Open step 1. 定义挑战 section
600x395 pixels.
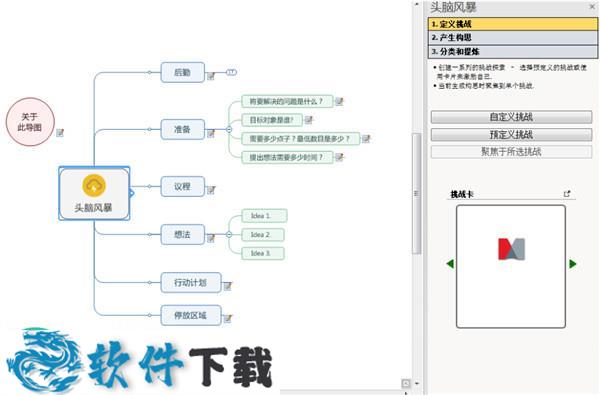(512, 24)
